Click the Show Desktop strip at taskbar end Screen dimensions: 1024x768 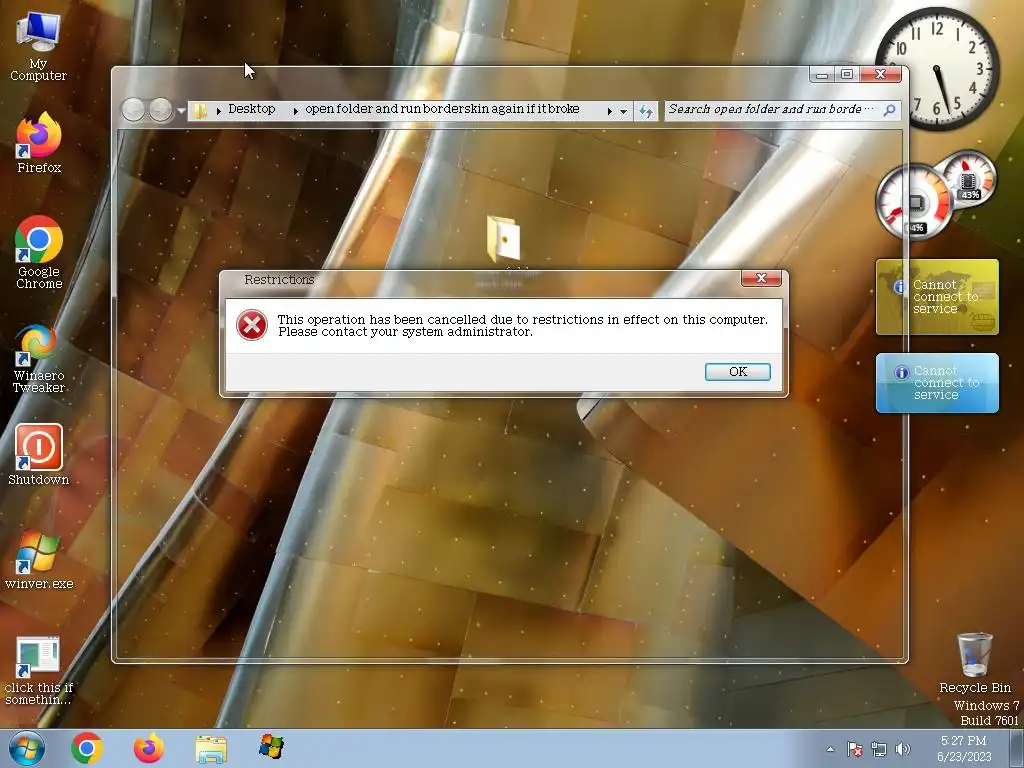point(1016,748)
